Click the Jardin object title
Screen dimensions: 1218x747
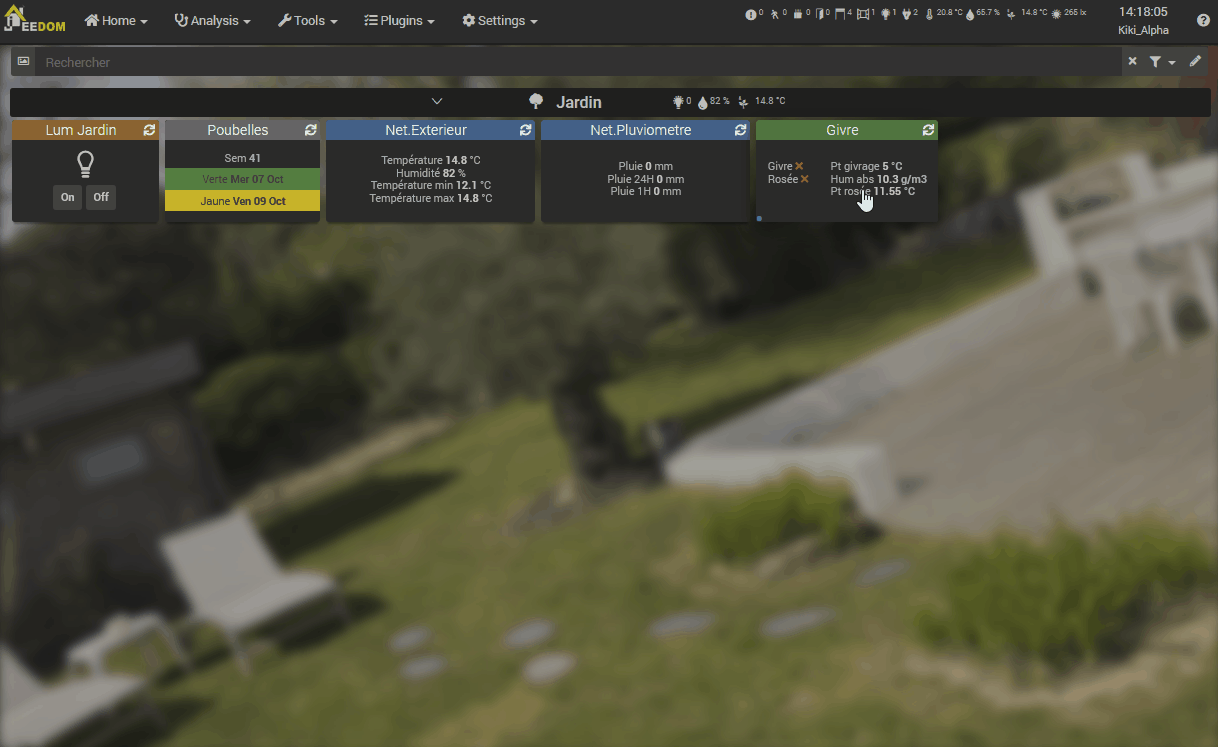click(578, 102)
